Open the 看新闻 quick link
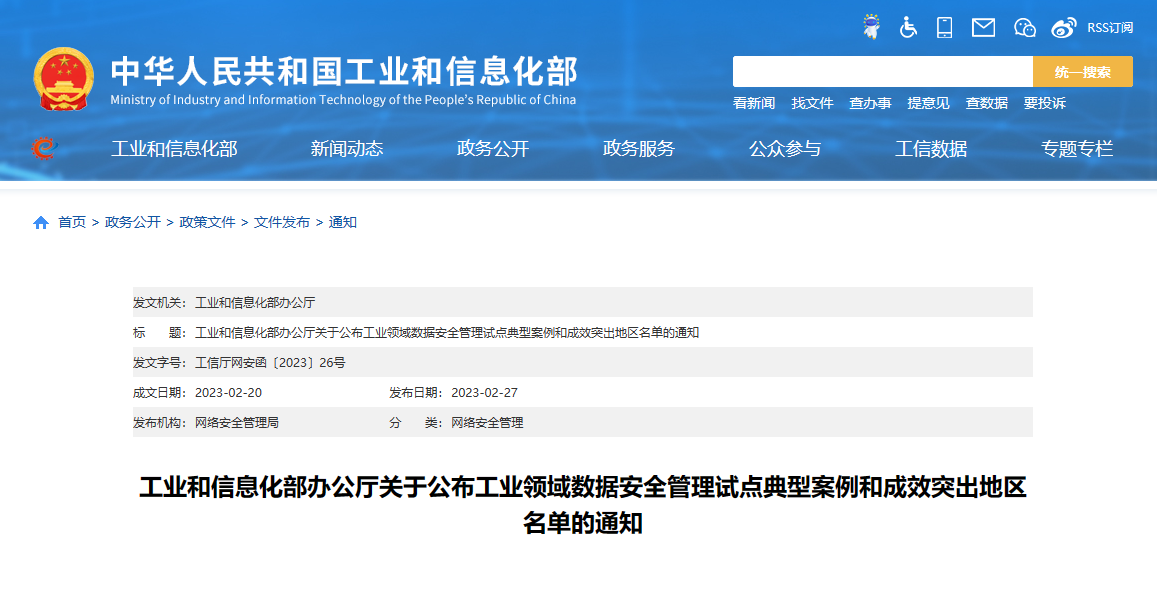The image size is (1157, 594). pos(754,103)
